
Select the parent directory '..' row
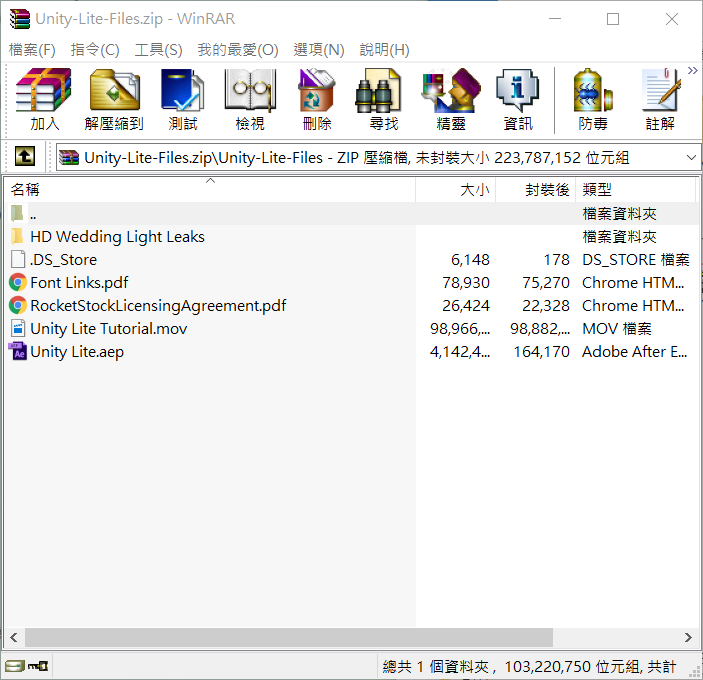[350, 213]
